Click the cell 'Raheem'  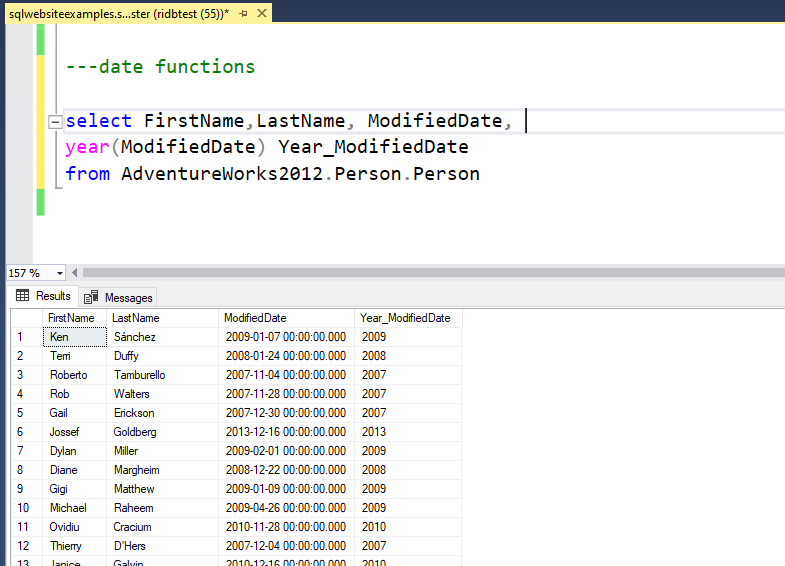(163, 508)
